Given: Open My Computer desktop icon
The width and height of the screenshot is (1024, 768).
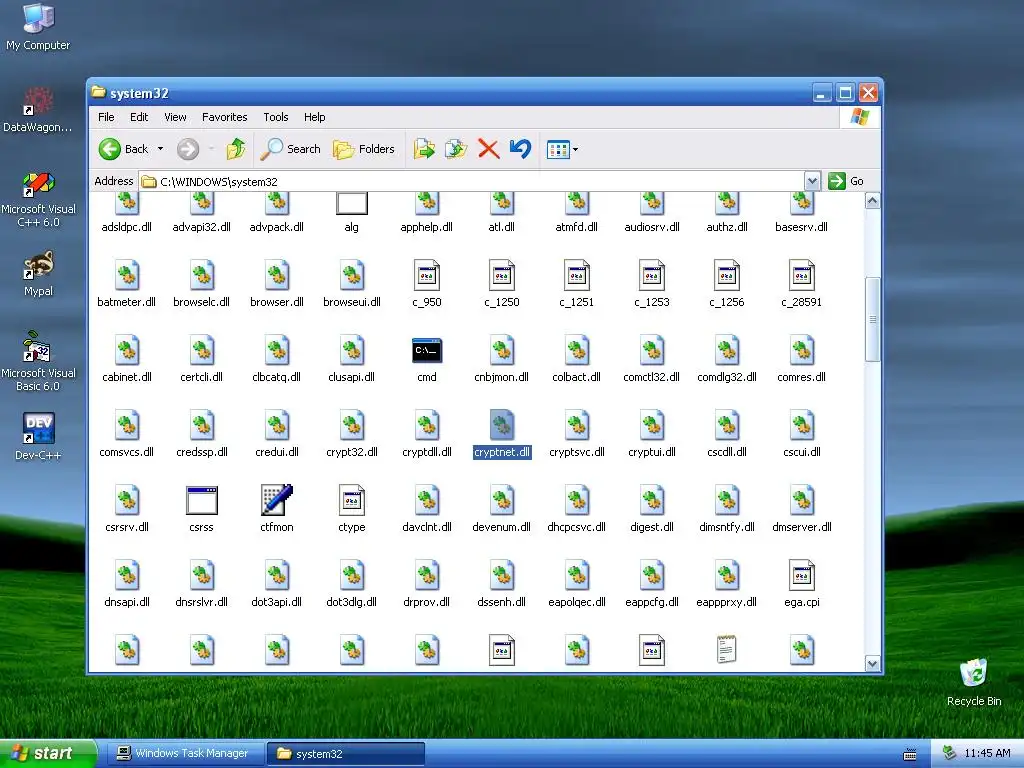Looking at the screenshot, I should (38, 27).
